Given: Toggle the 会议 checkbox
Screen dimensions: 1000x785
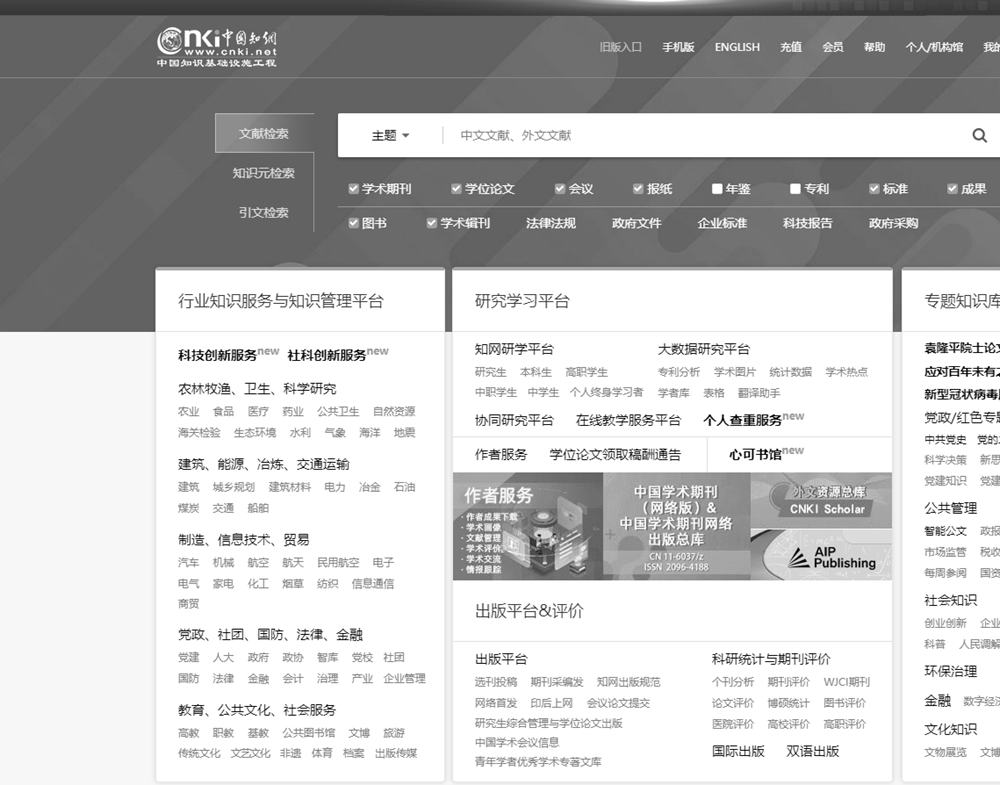Looking at the screenshot, I should click(x=559, y=189).
